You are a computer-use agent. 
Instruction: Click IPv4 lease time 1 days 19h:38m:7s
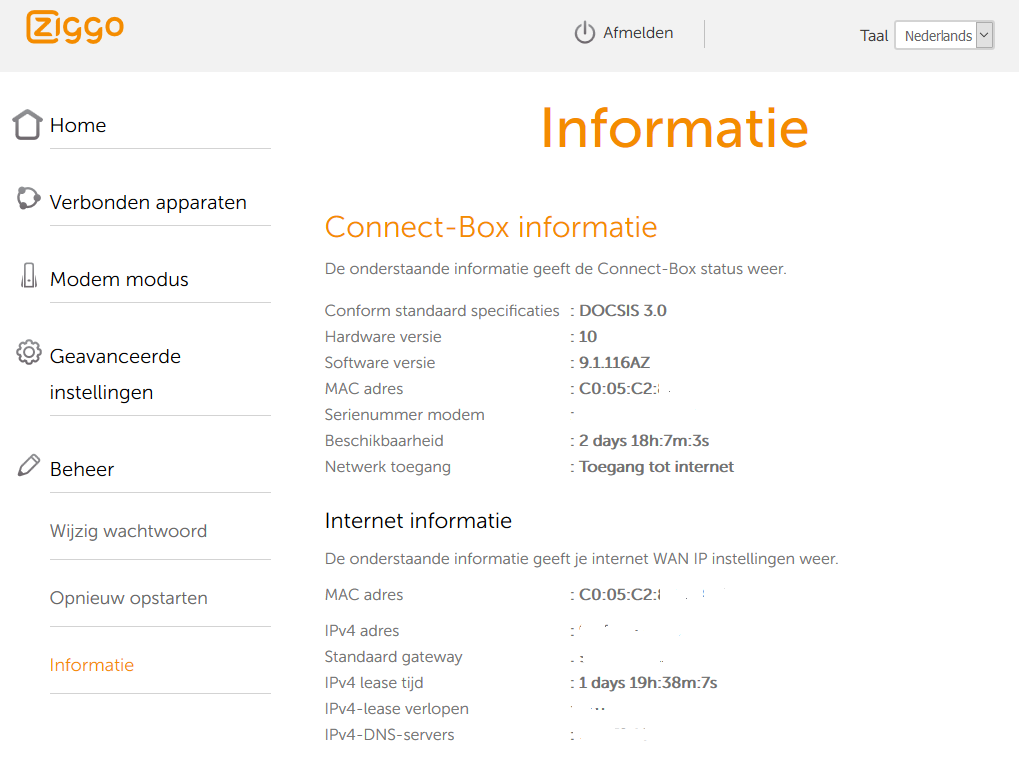648,682
